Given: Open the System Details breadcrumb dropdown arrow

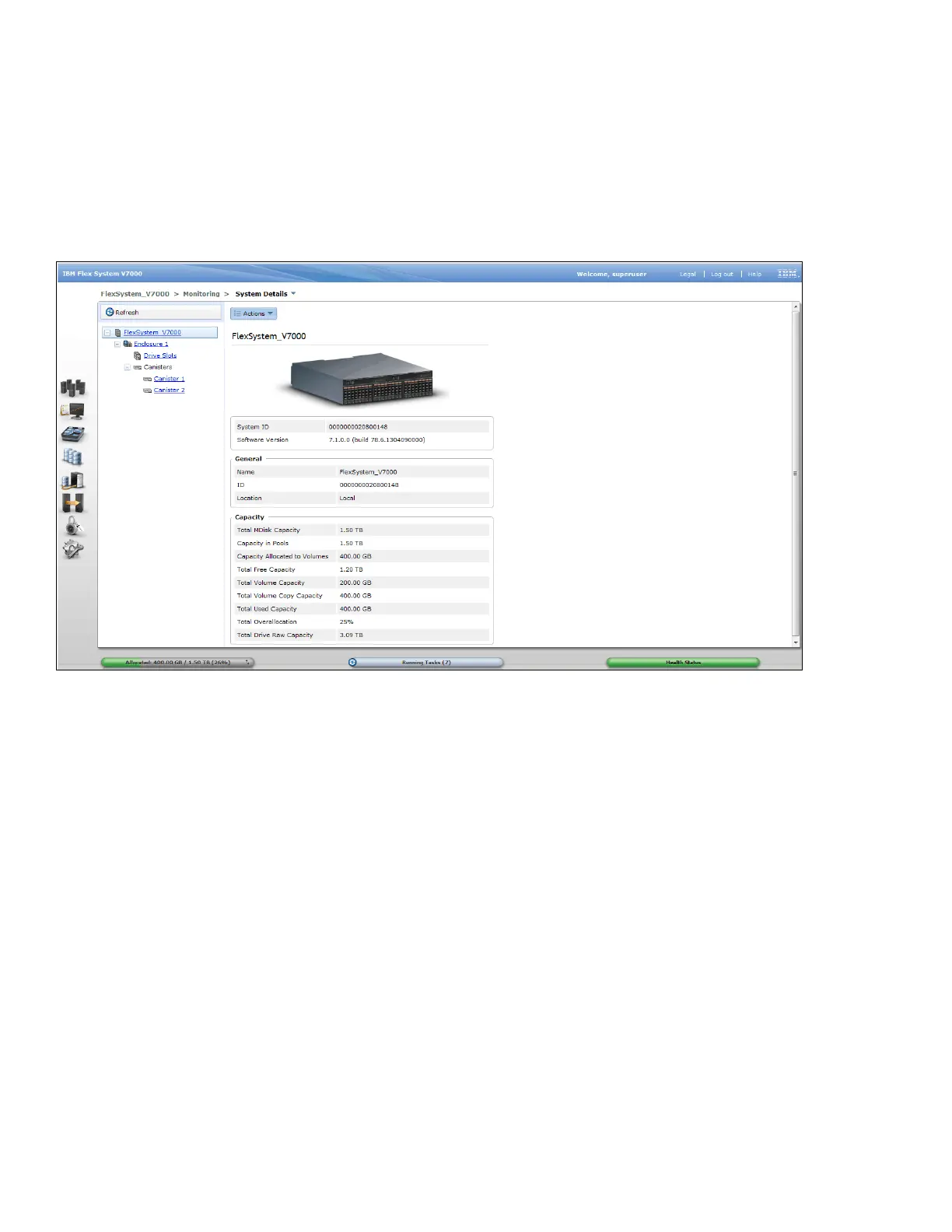Looking at the screenshot, I should (293, 294).
